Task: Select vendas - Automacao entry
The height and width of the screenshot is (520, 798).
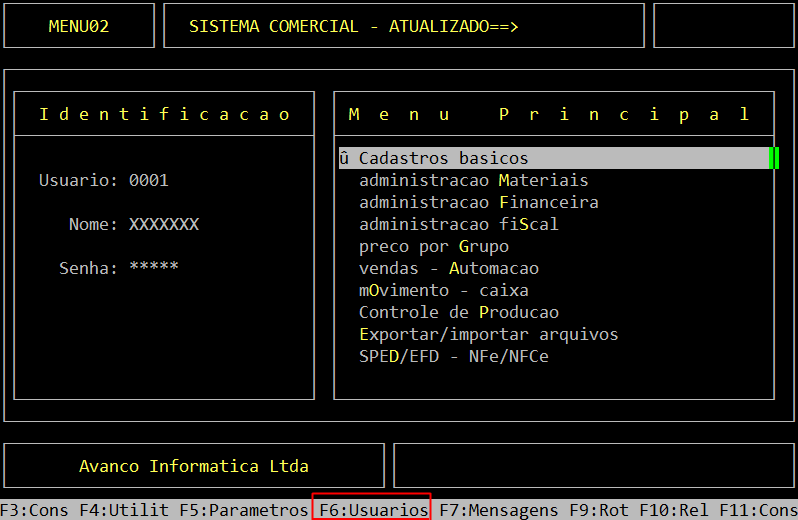Action: coord(448,268)
